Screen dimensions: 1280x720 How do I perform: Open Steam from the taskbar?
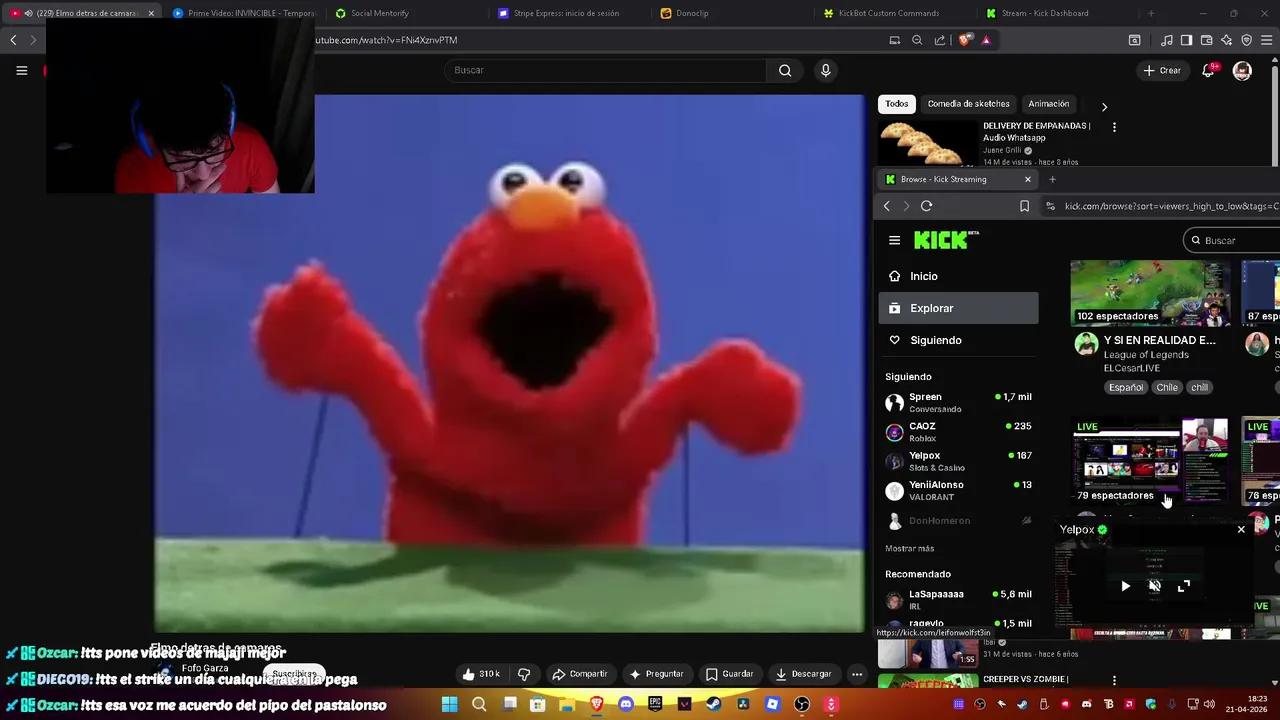click(713, 704)
